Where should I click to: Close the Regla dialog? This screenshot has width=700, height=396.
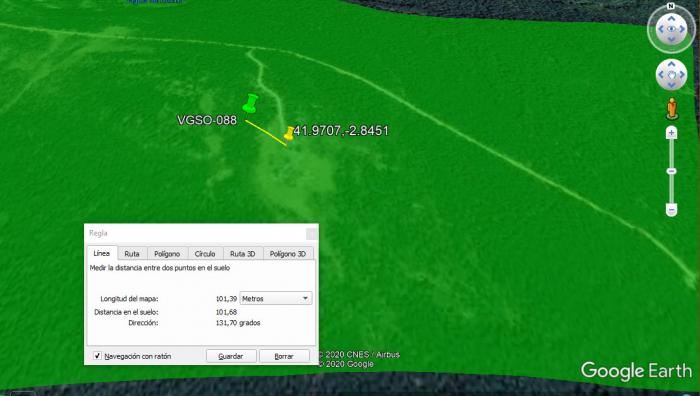click(x=312, y=233)
